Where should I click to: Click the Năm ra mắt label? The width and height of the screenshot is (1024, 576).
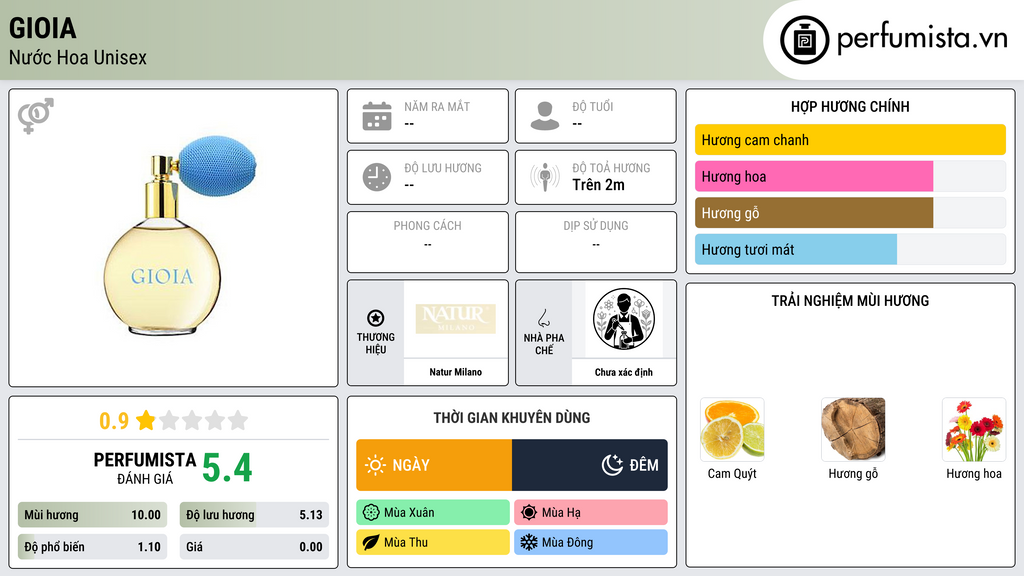437,106
